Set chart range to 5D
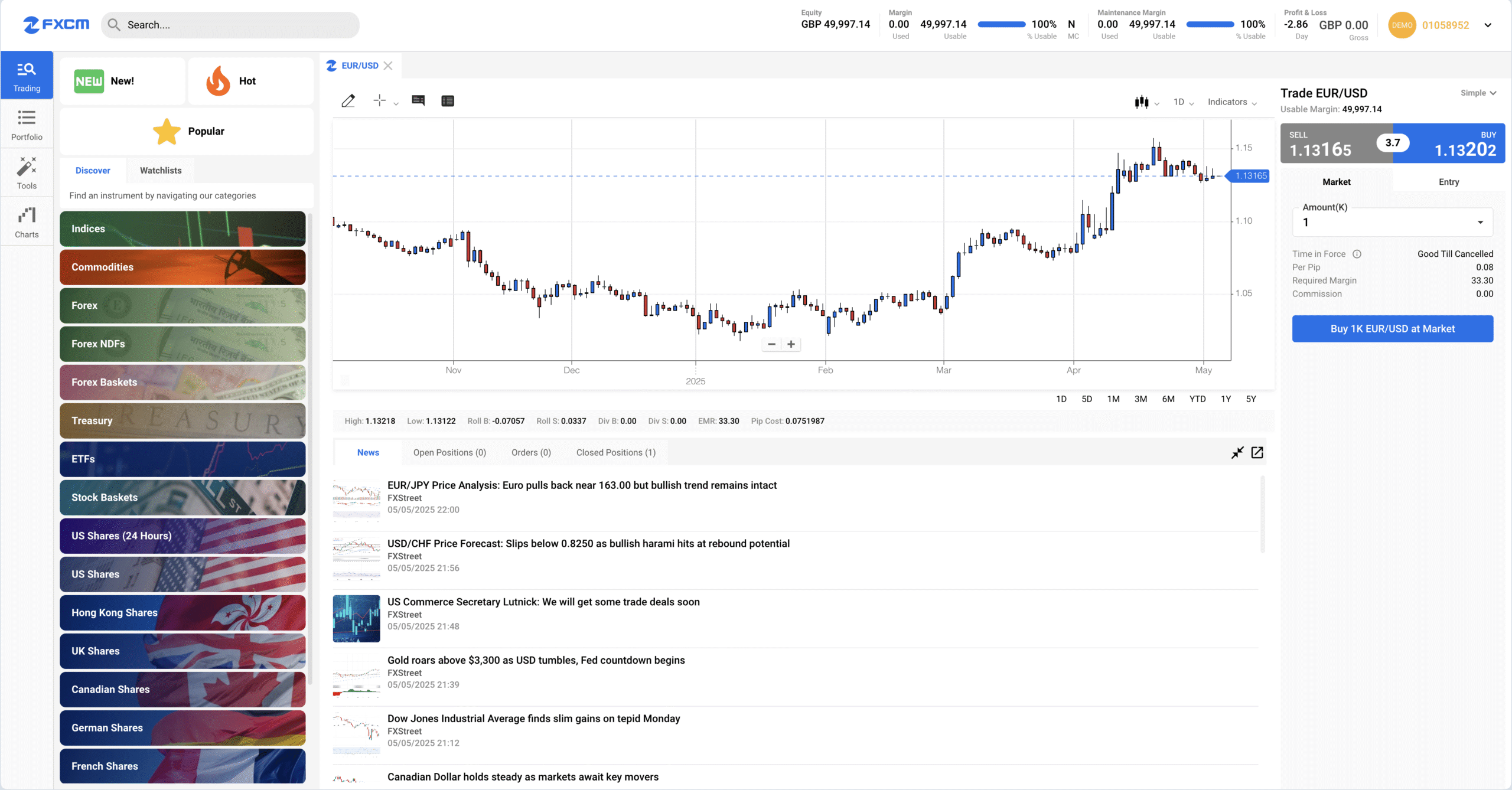The width and height of the screenshot is (1512, 790). tap(1087, 399)
